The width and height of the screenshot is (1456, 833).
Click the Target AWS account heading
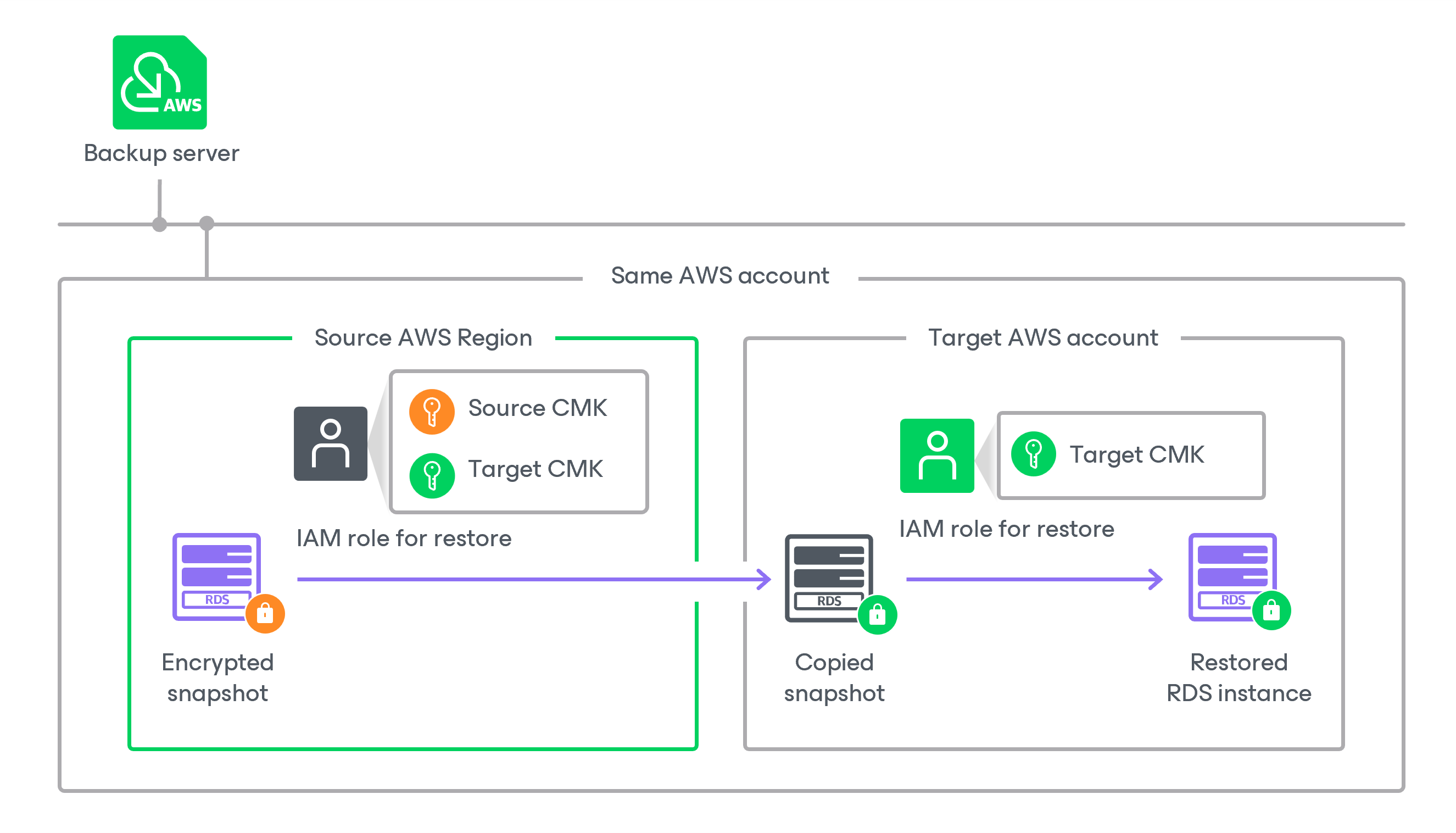point(1042,337)
